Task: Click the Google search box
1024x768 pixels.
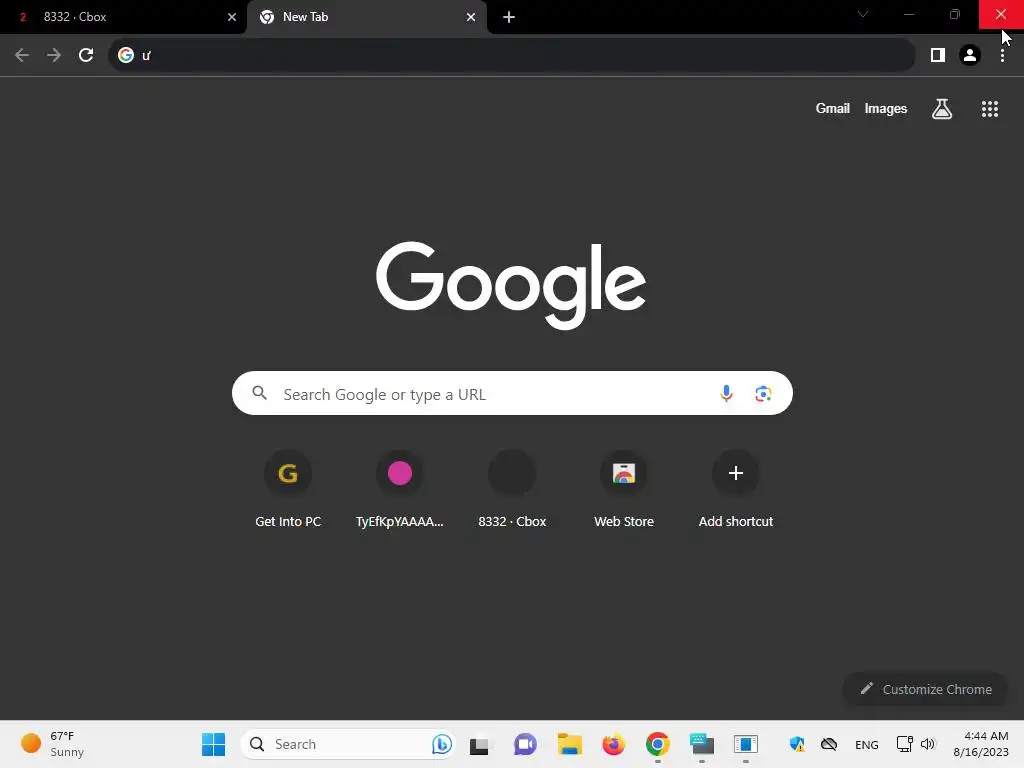Action: [x=512, y=393]
